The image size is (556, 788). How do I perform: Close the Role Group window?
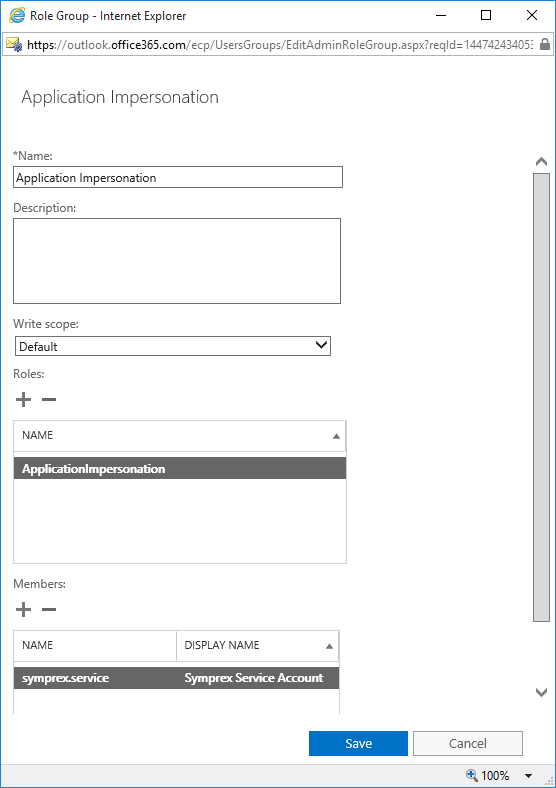click(532, 16)
